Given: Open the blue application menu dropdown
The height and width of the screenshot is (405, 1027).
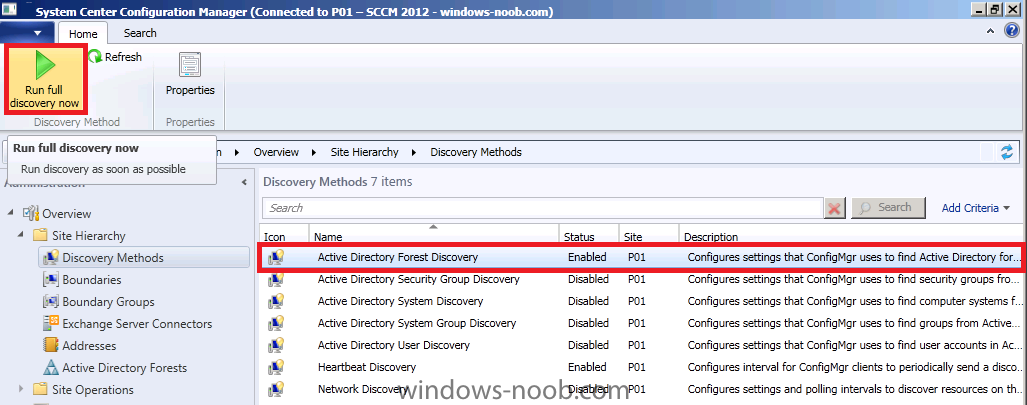Looking at the screenshot, I should tap(28, 33).
